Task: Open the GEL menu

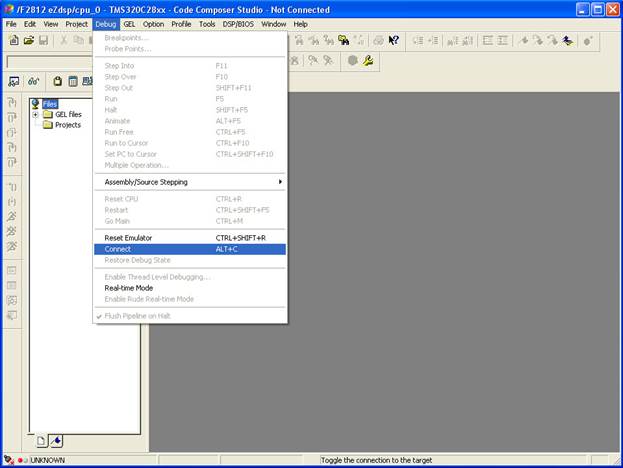Action: point(129,24)
